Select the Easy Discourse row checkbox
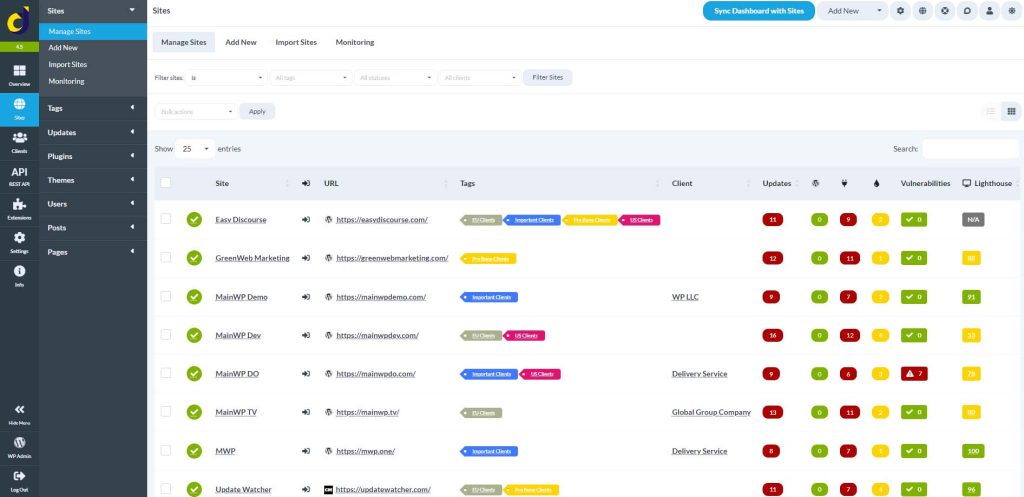Viewport: 1024px width, 497px height. point(166,219)
